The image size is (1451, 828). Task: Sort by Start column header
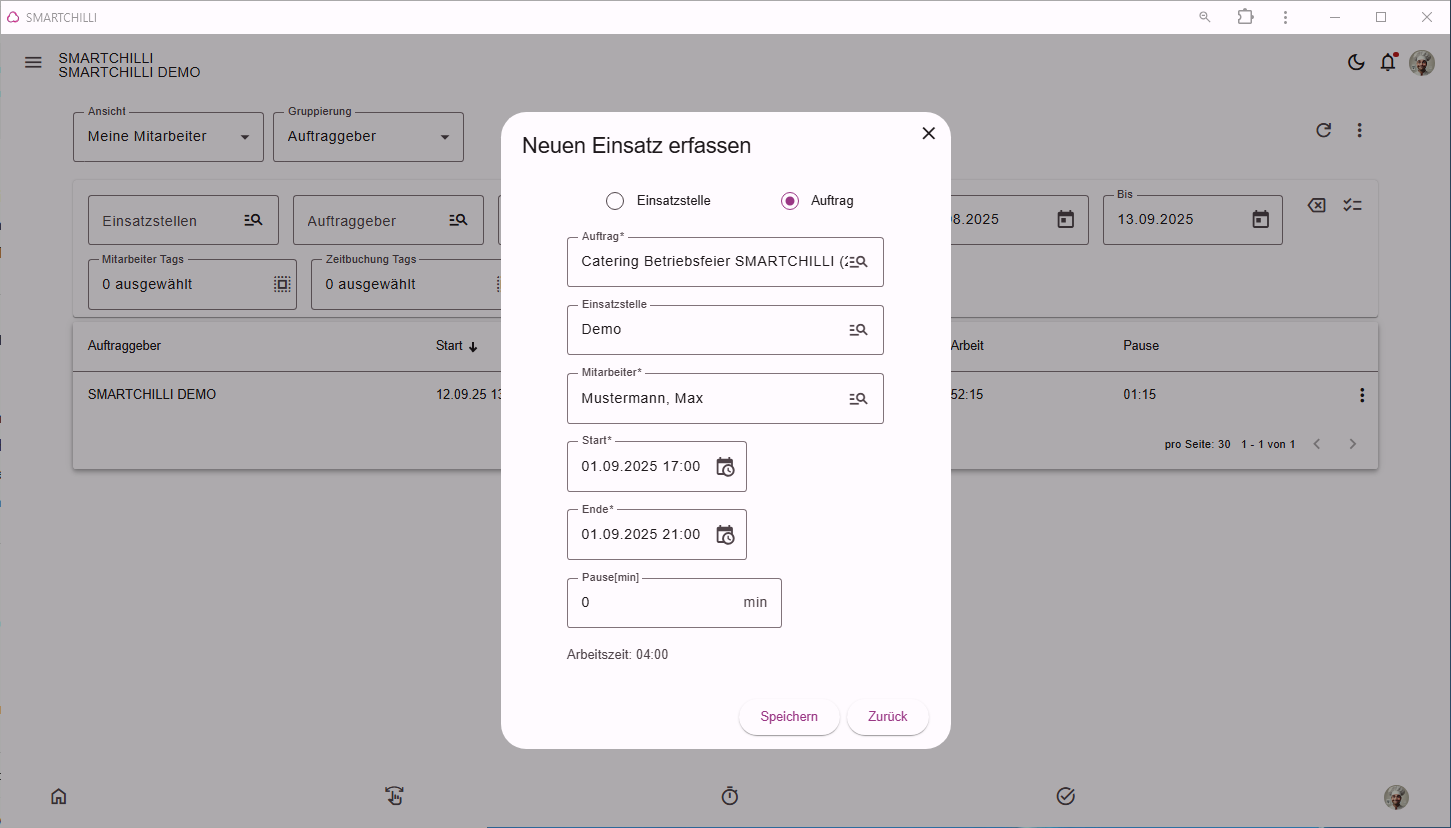pos(457,346)
